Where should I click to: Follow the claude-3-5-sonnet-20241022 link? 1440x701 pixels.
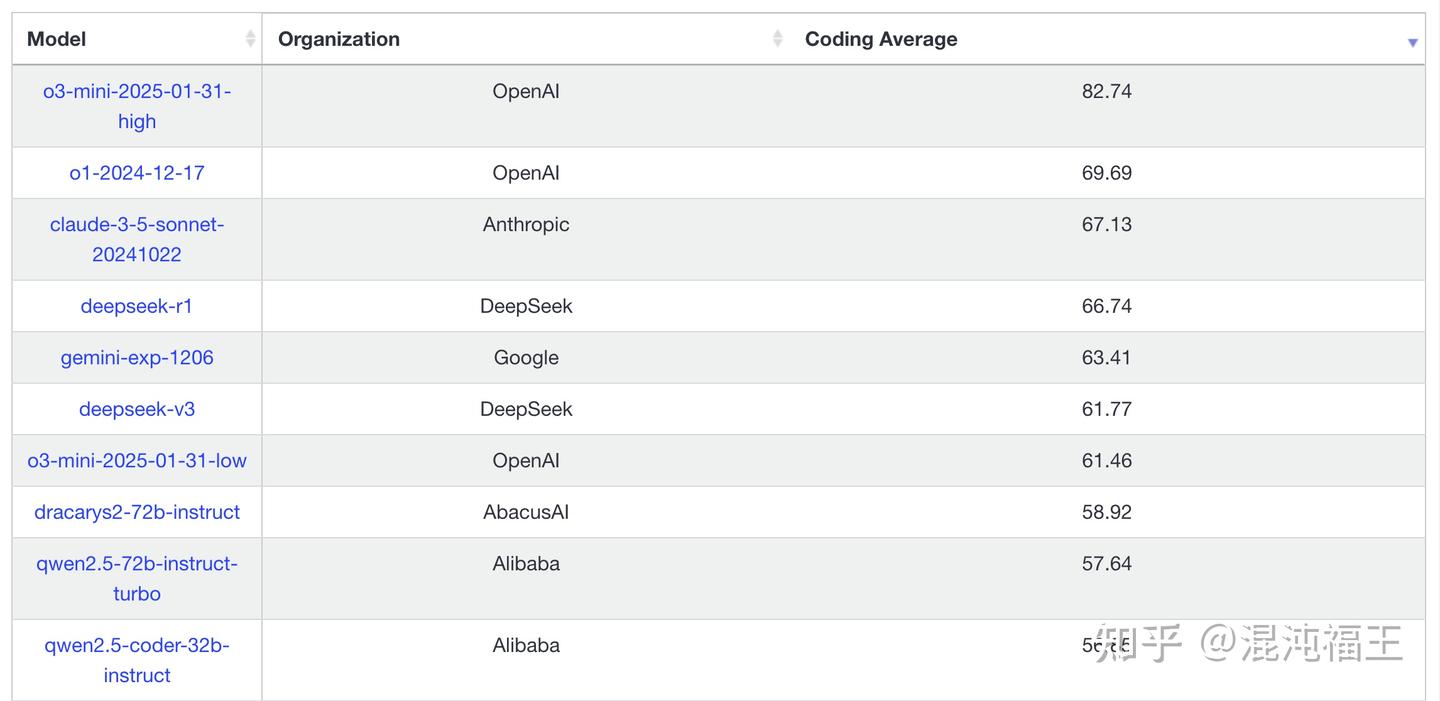coord(137,239)
